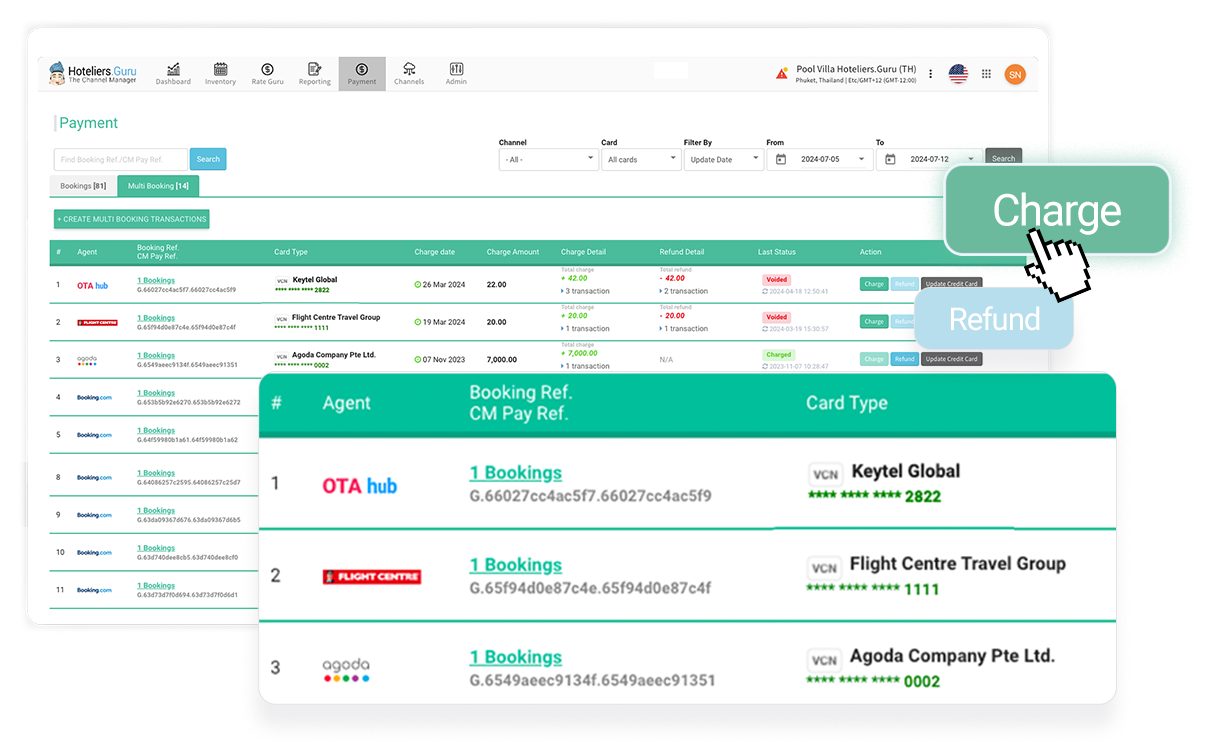Click the green Charged status badge
The image size is (1218, 756).
tap(779, 355)
